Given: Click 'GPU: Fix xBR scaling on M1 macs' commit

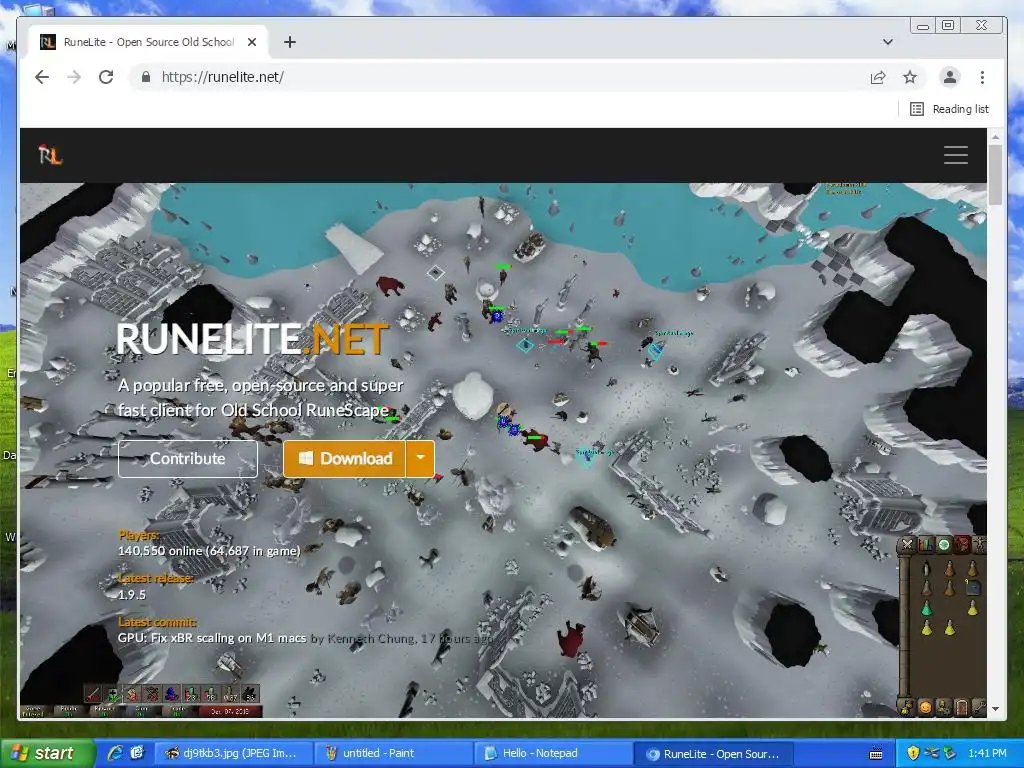Looking at the screenshot, I should click(x=212, y=638).
